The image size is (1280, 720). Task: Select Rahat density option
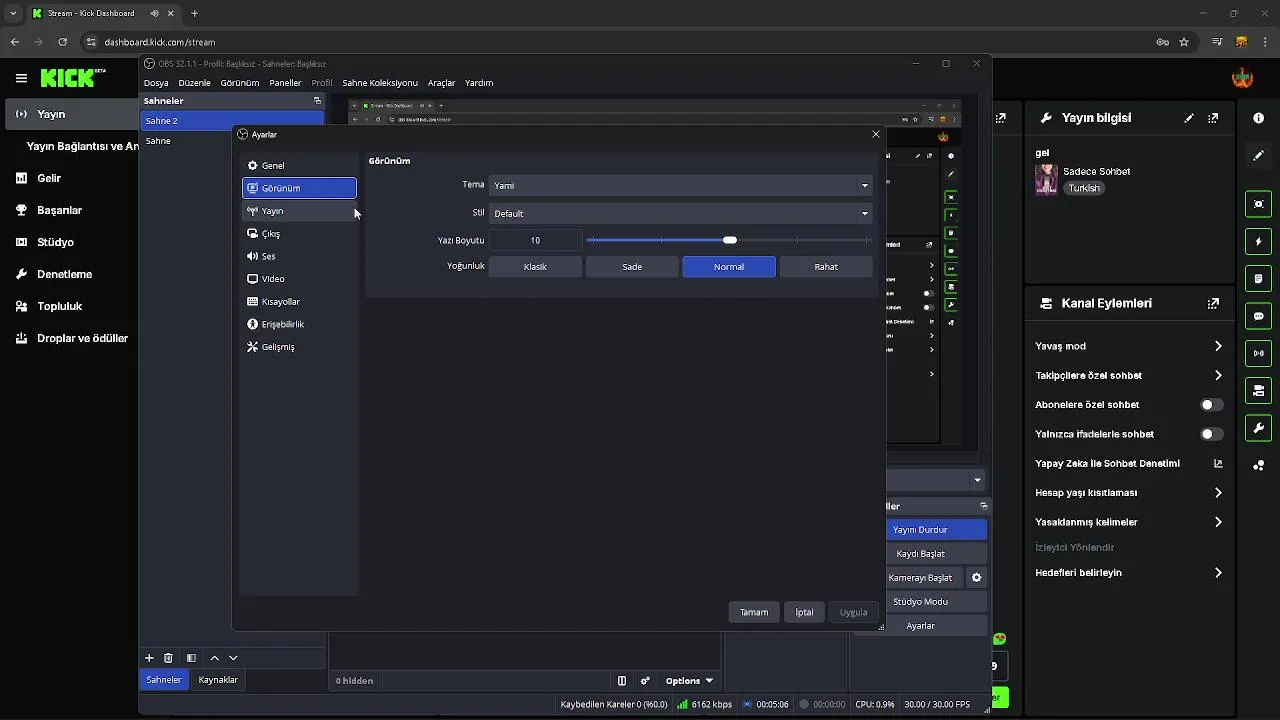826,267
